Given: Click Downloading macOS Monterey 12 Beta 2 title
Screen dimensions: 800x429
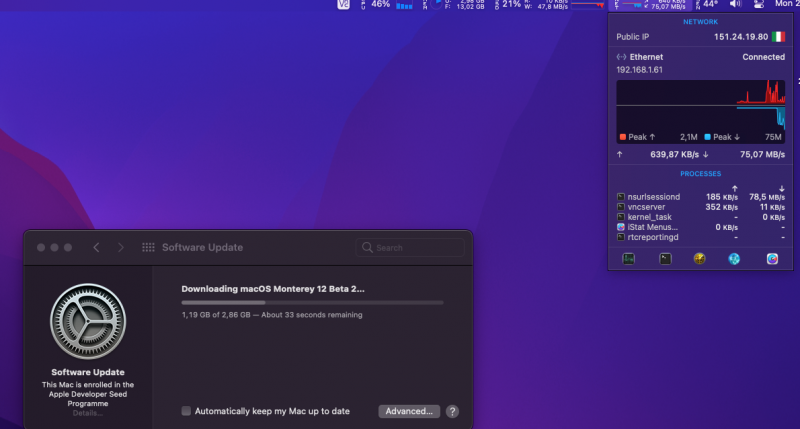Looking at the screenshot, I should [273, 289].
